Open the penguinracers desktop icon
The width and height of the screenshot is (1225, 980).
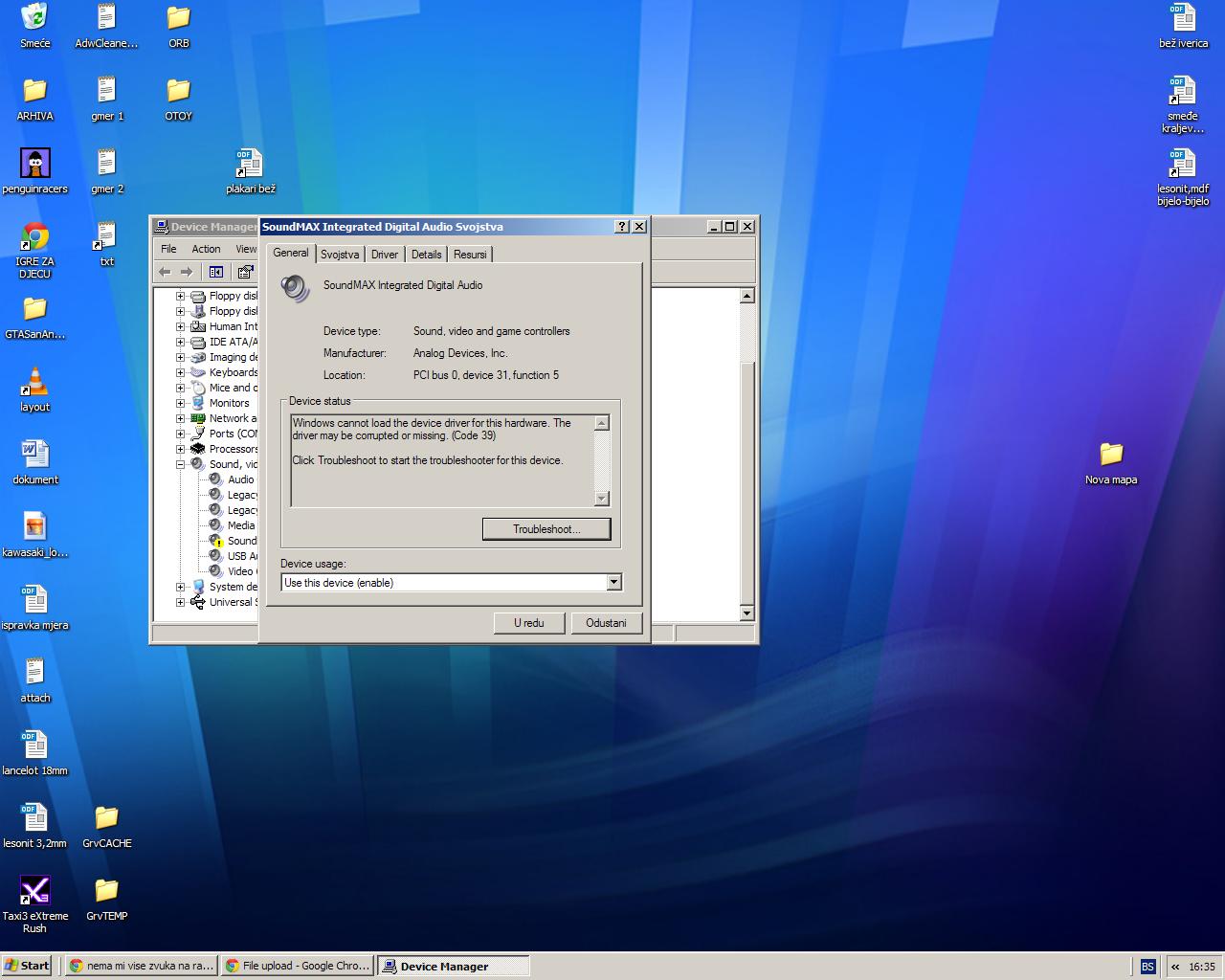[x=35, y=165]
